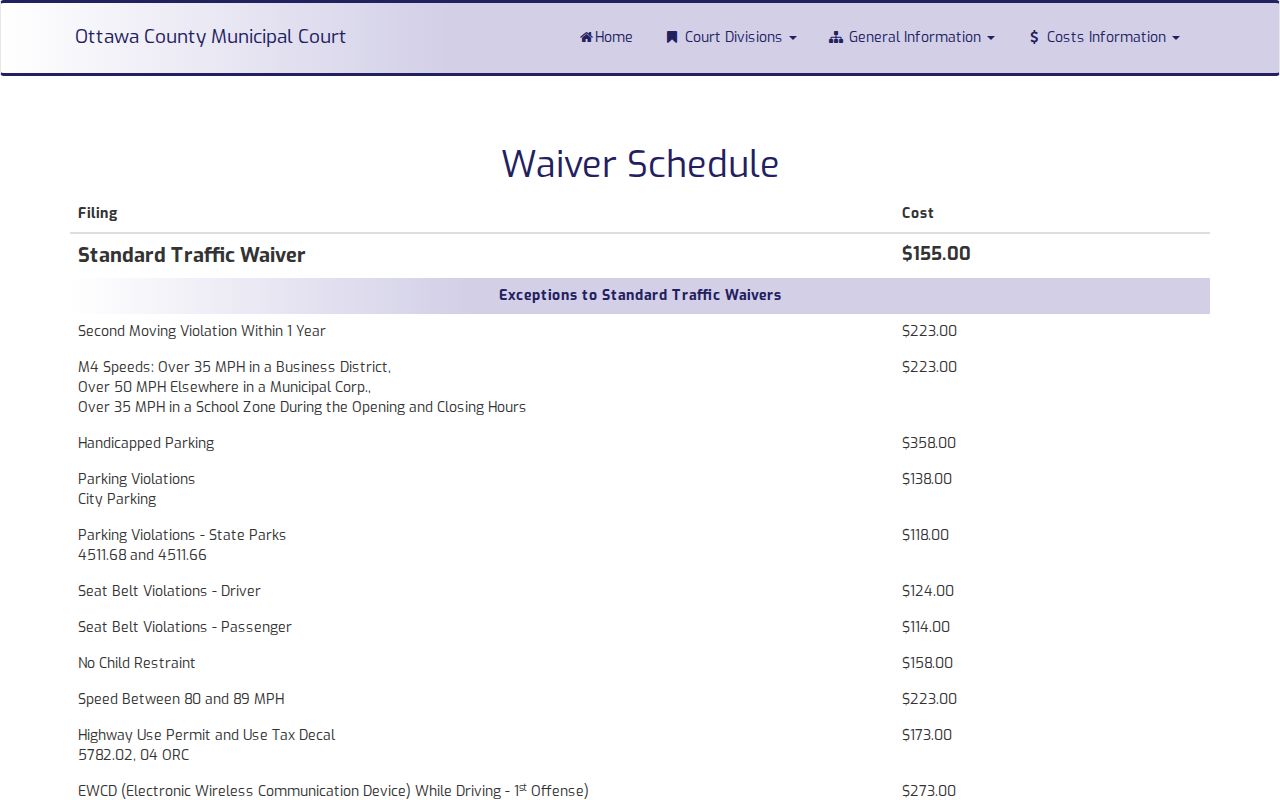Expand the General Information dropdown caret
The width and height of the screenshot is (1280, 800).
[991, 38]
